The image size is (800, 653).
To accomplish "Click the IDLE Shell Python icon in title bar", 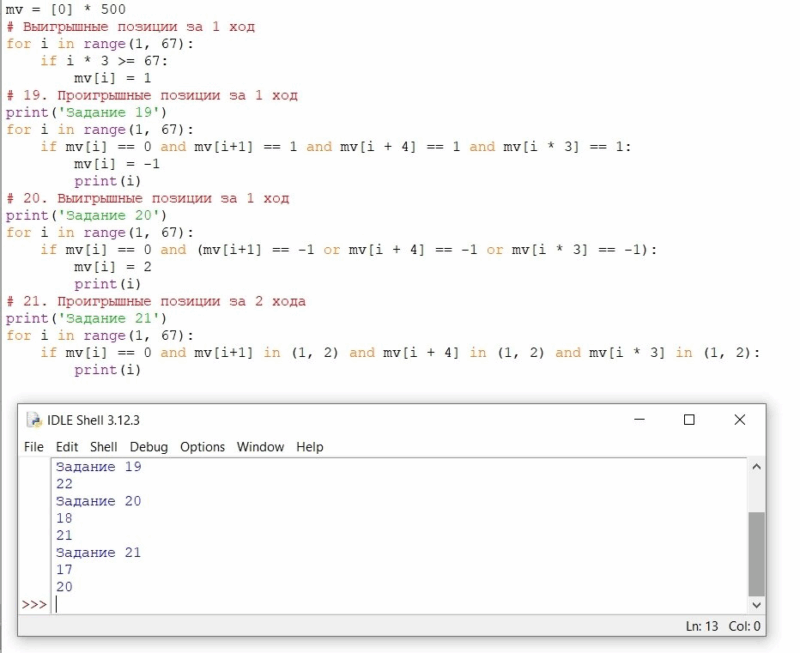I will coord(34,420).
